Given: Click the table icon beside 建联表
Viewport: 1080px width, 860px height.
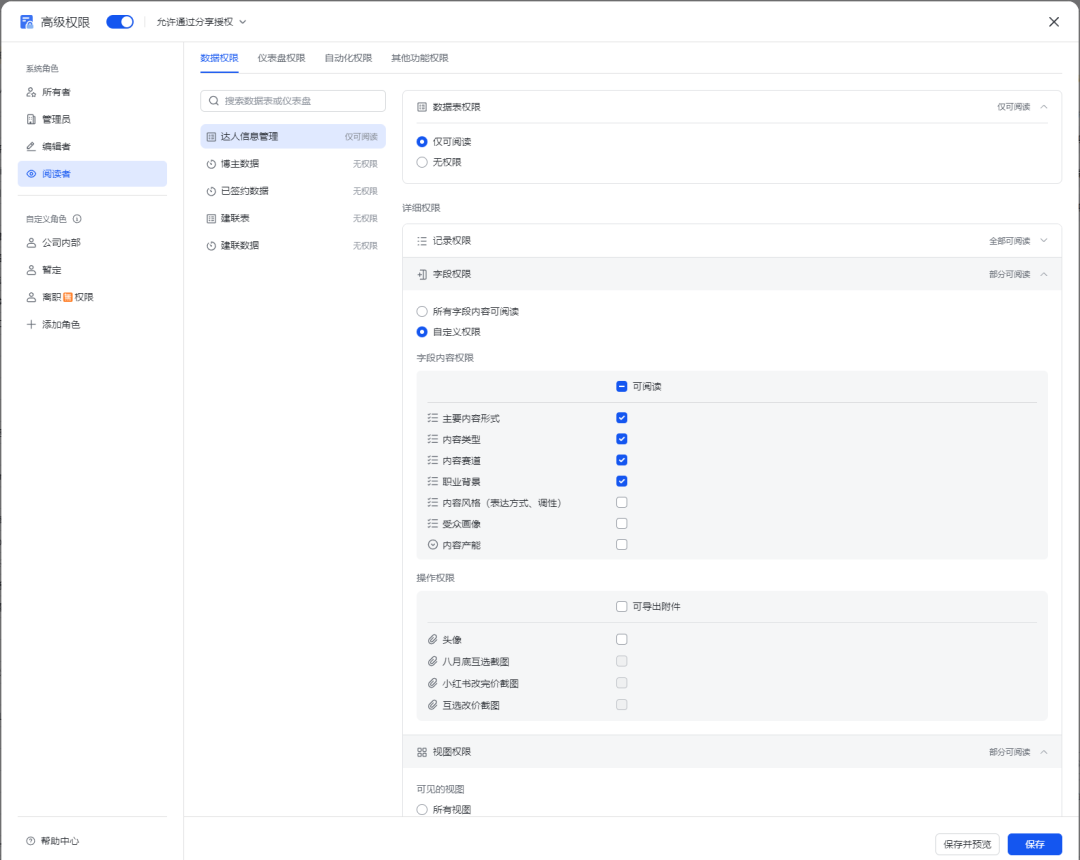Looking at the screenshot, I should pos(211,218).
